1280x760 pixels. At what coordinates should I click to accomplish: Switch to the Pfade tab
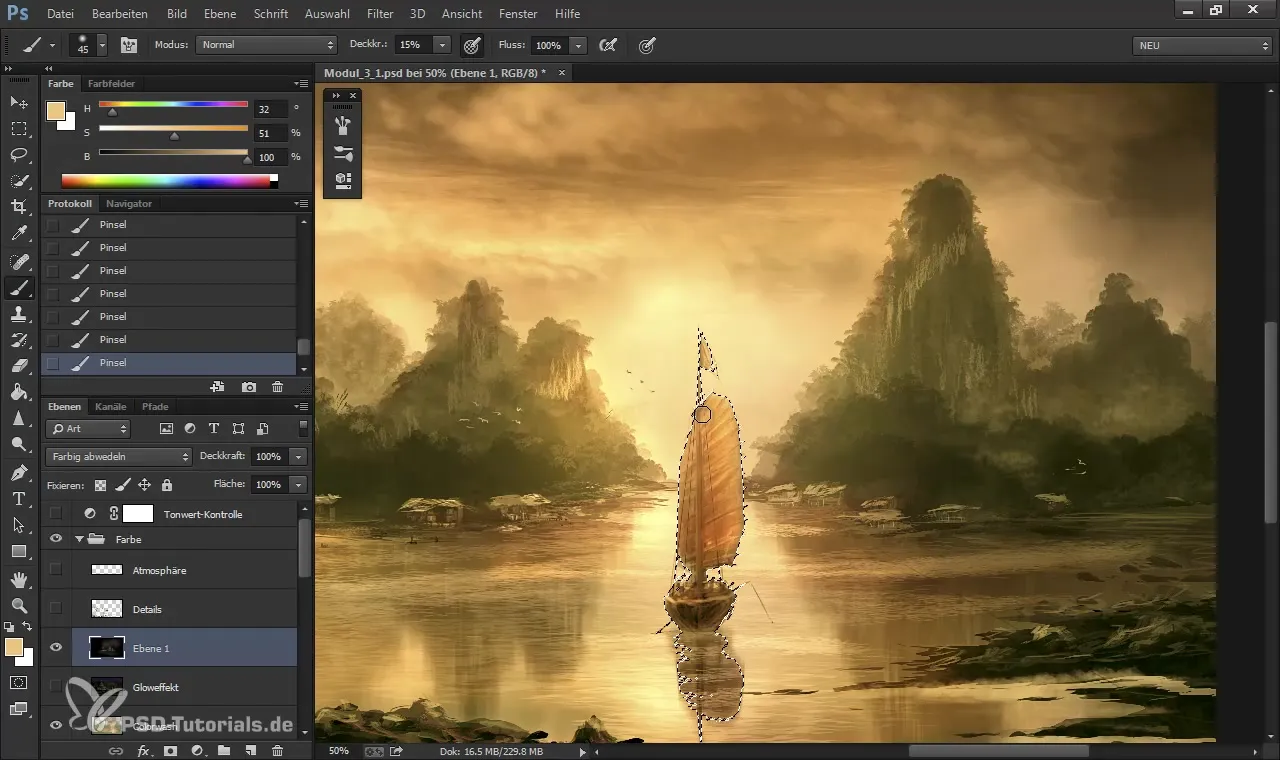pyautogui.click(x=155, y=407)
